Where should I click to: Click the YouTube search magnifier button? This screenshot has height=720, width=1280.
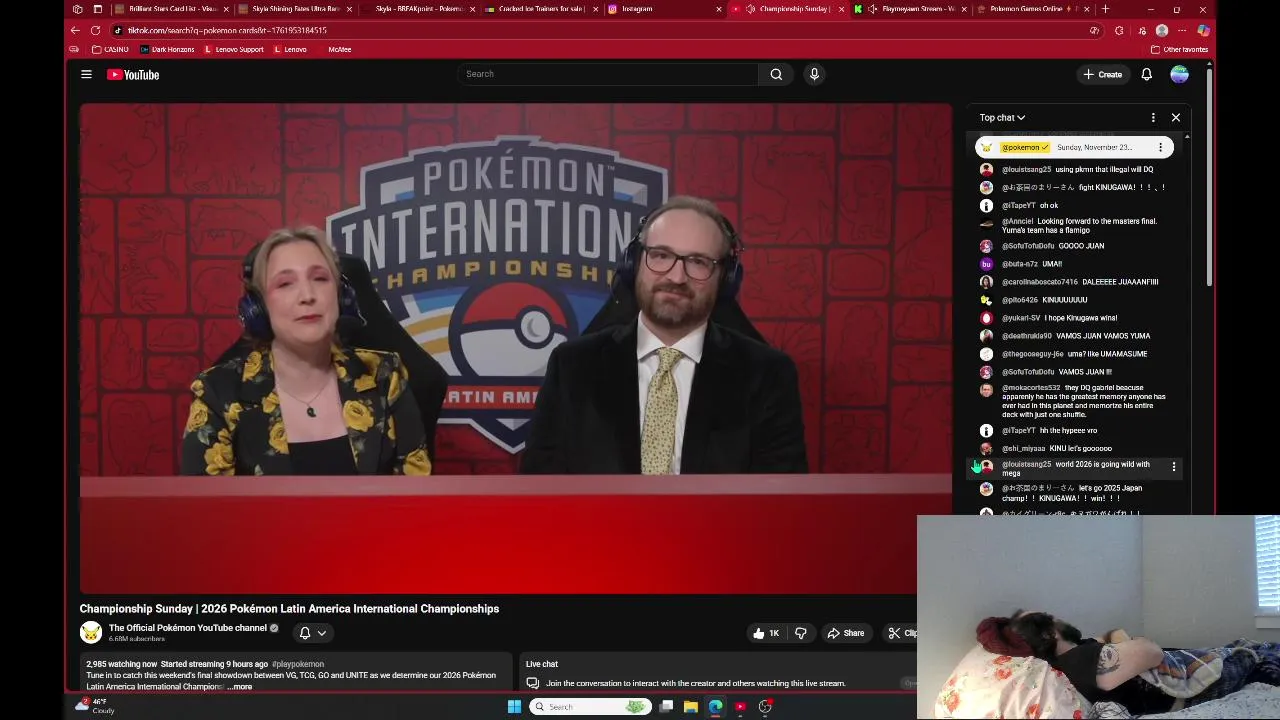point(776,74)
